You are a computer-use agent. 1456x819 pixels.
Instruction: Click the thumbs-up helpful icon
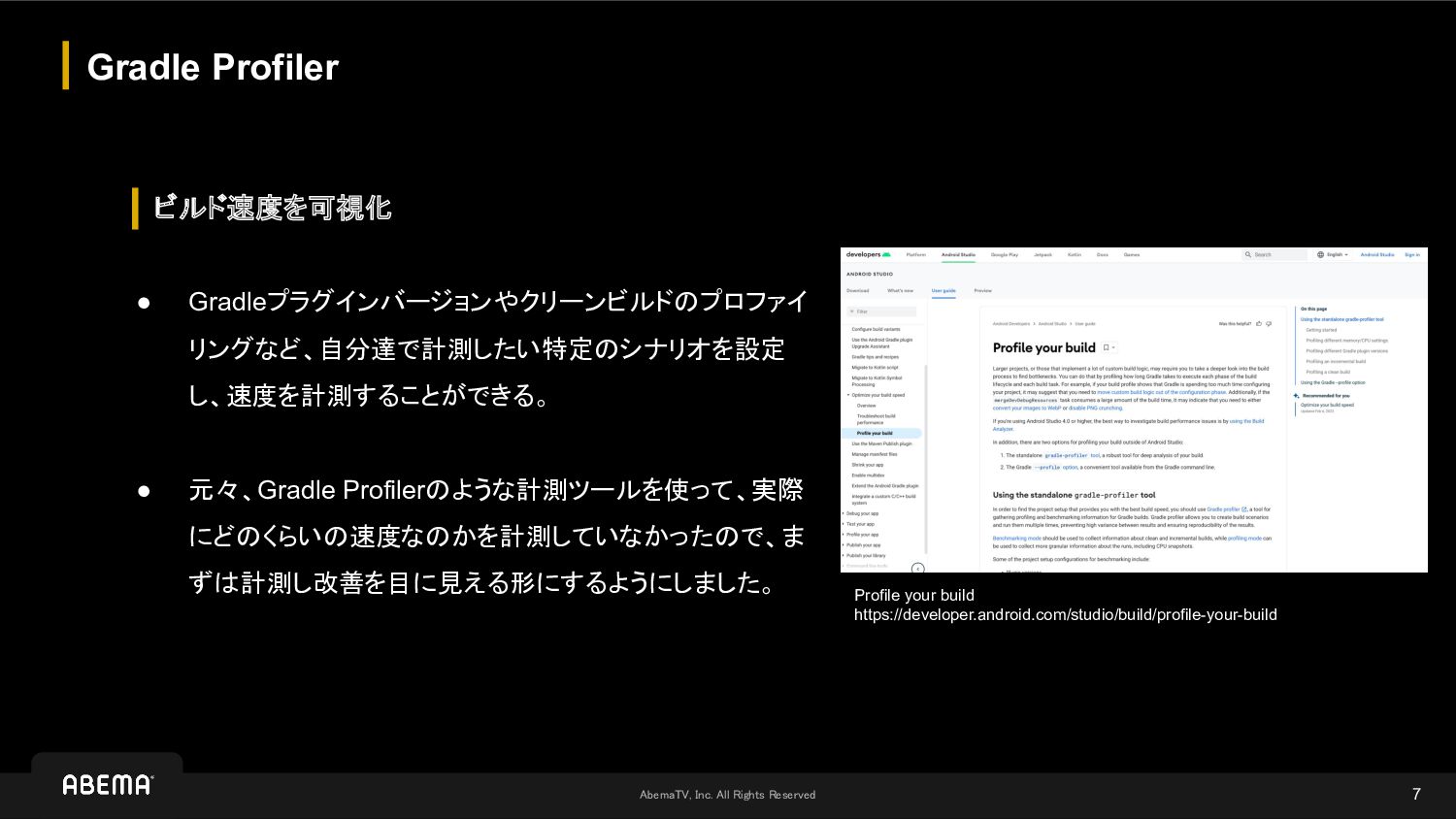coord(1259,324)
